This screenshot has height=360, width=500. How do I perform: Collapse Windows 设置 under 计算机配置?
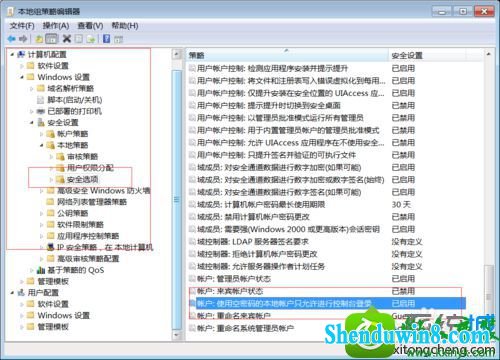tap(22, 77)
